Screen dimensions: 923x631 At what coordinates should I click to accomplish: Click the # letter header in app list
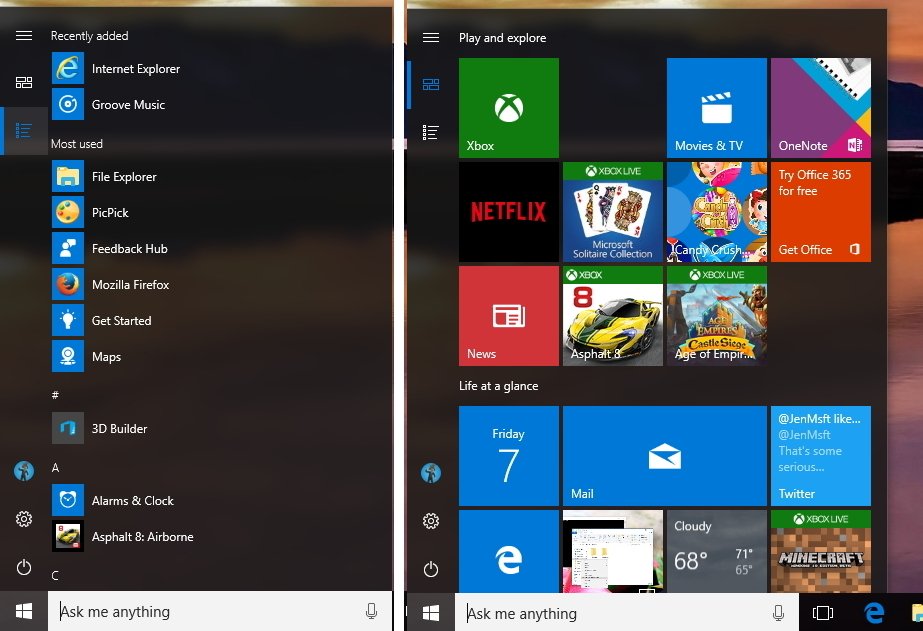(x=55, y=395)
